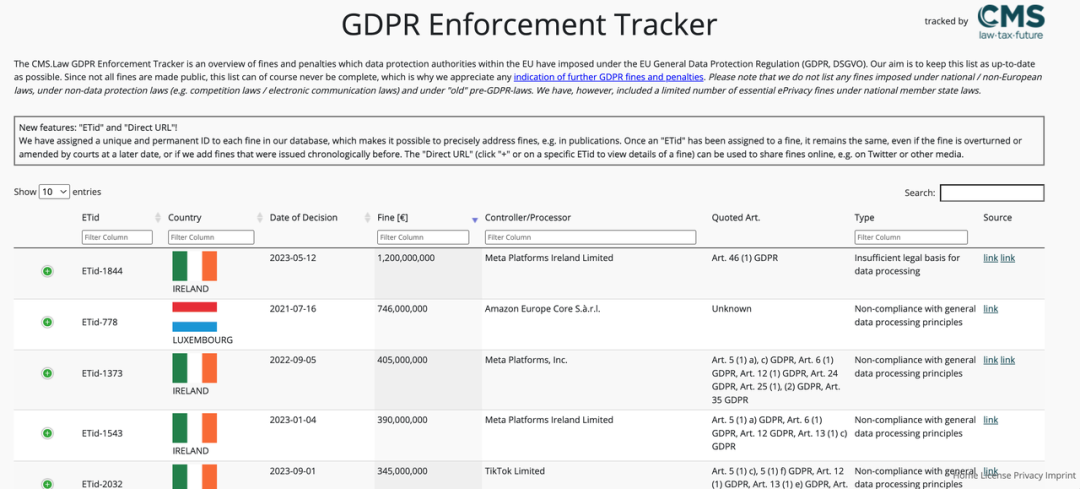Click the Controller/Processor column header
This screenshot has width=1080, height=489.
point(528,218)
